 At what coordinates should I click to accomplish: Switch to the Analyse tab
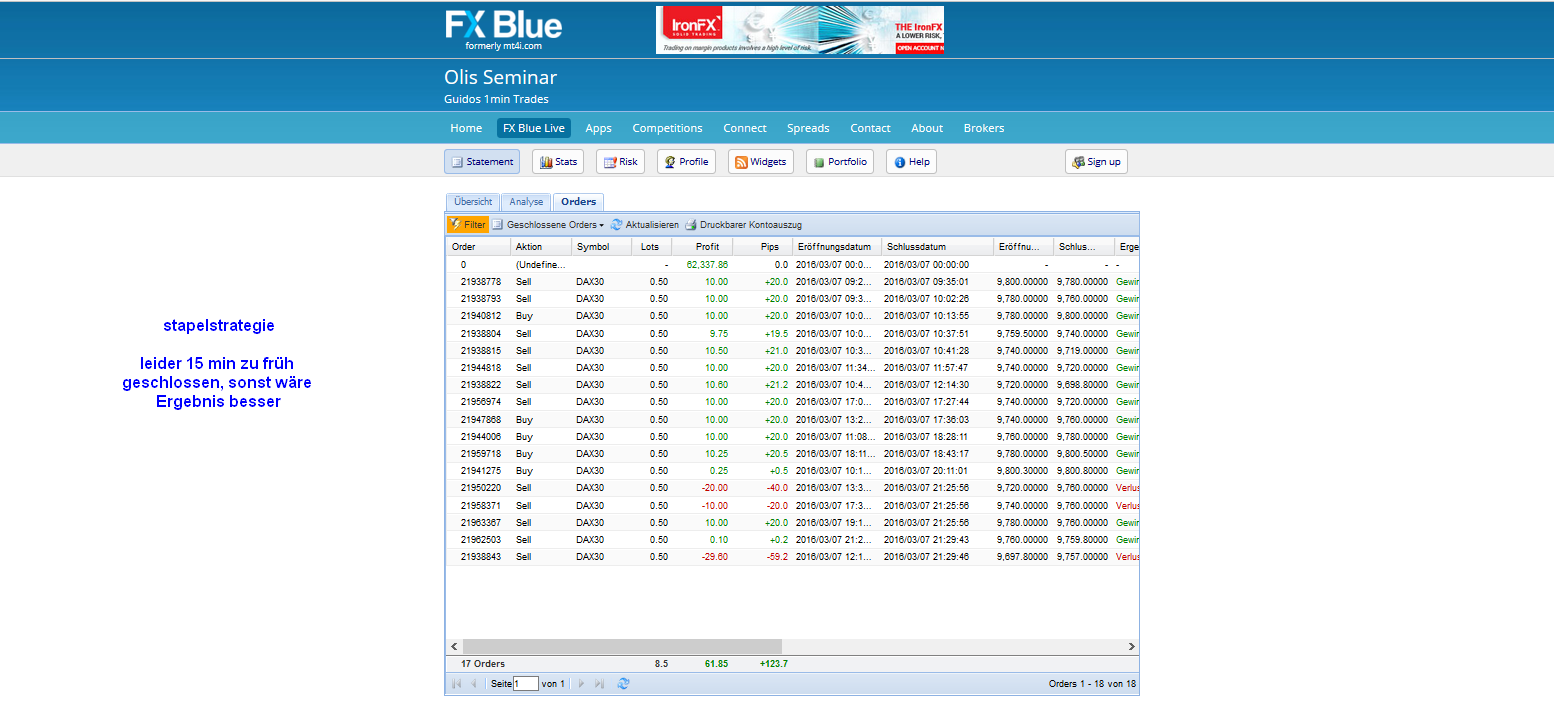[526, 202]
